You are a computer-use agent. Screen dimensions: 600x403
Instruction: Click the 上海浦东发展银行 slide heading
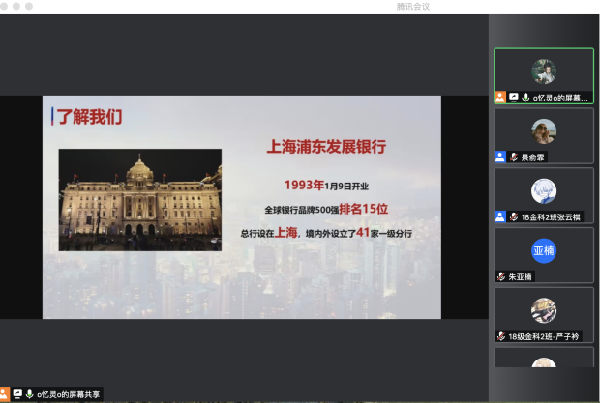pyautogui.click(x=325, y=147)
